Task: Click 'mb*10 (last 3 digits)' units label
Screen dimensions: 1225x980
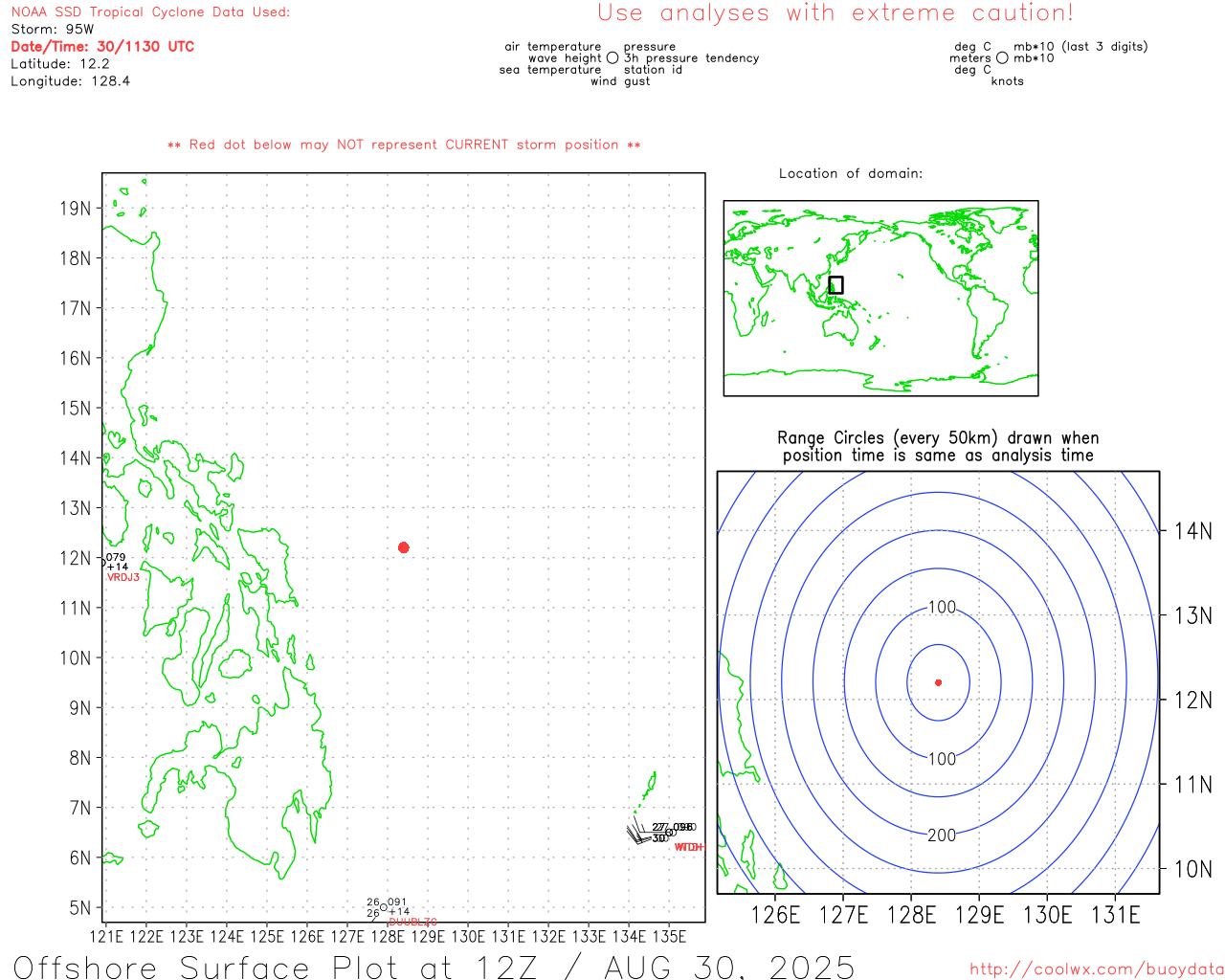Action: pos(1080,47)
